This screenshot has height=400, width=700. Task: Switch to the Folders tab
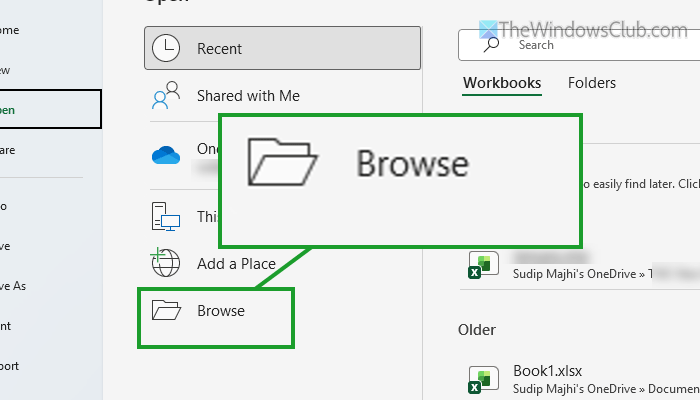pos(592,83)
